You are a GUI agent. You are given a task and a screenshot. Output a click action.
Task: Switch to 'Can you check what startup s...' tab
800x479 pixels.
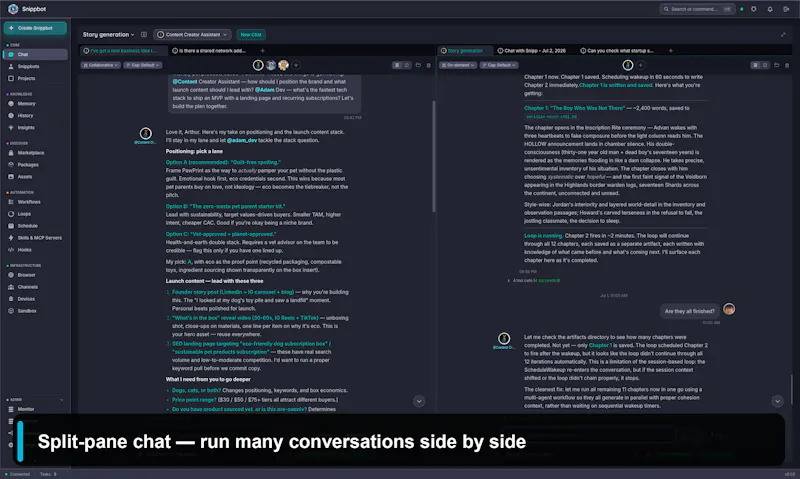click(617, 51)
